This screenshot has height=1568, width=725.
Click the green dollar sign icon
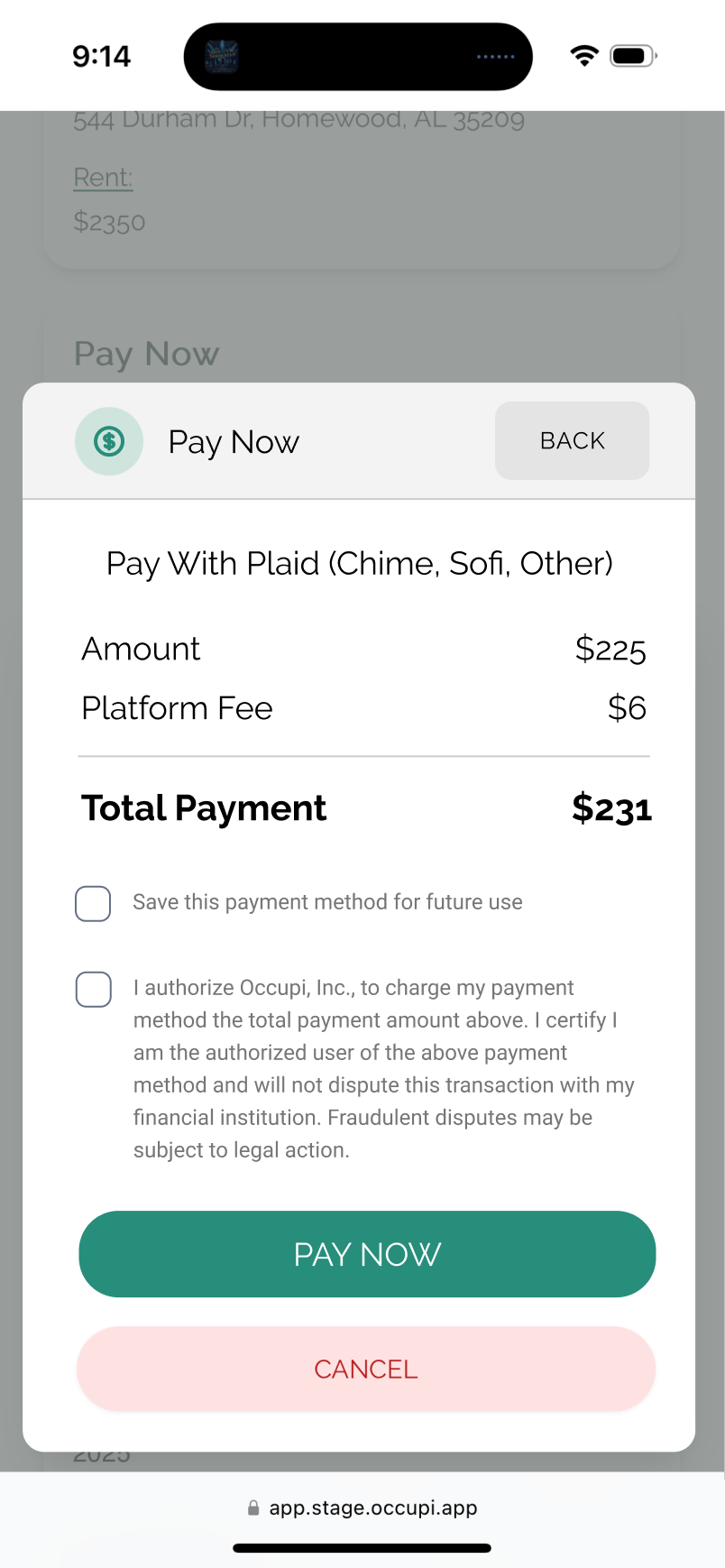click(109, 441)
